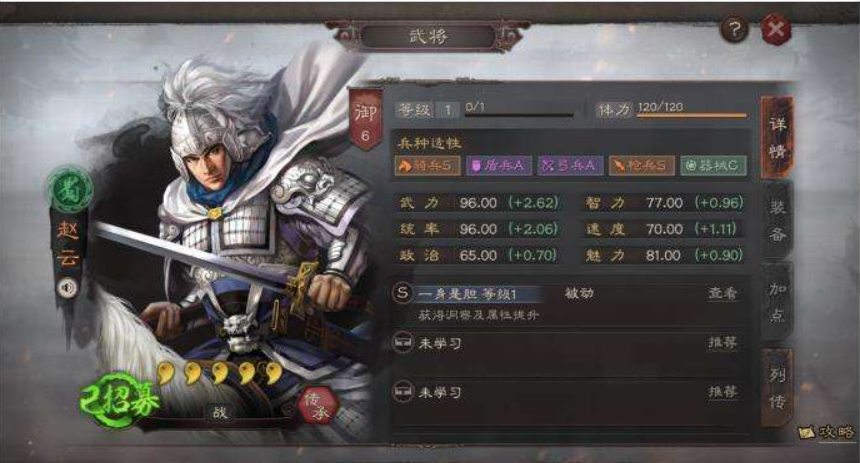Switch to the 详情 details tab

click(x=778, y=137)
